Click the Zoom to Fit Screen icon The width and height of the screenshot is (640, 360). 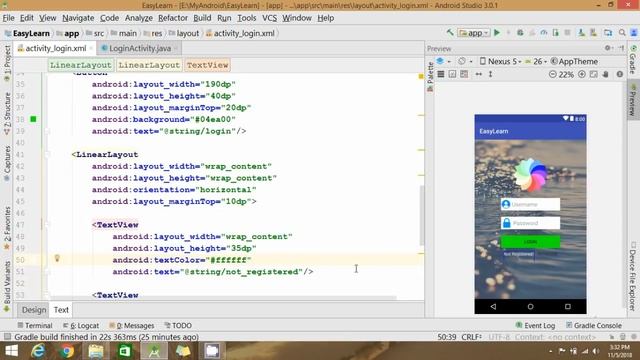pos(593,74)
